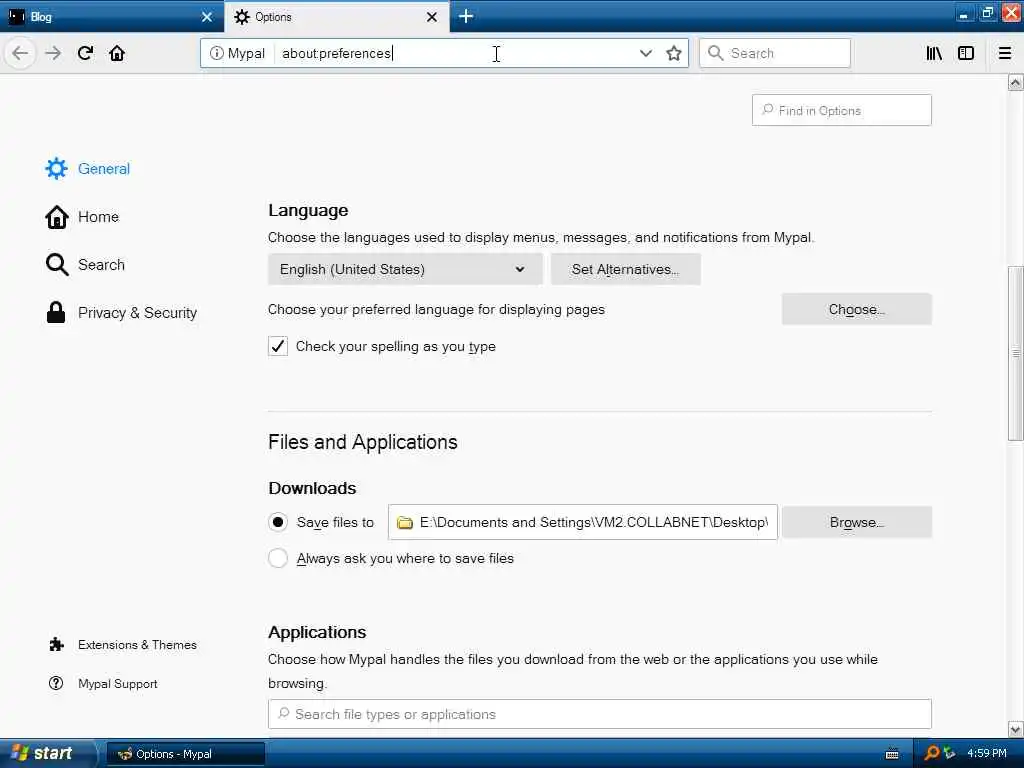The height and width of the screenshot is (768, 1024).
Task: Click the Search file types or applications field
Action: tap(600, 714)
